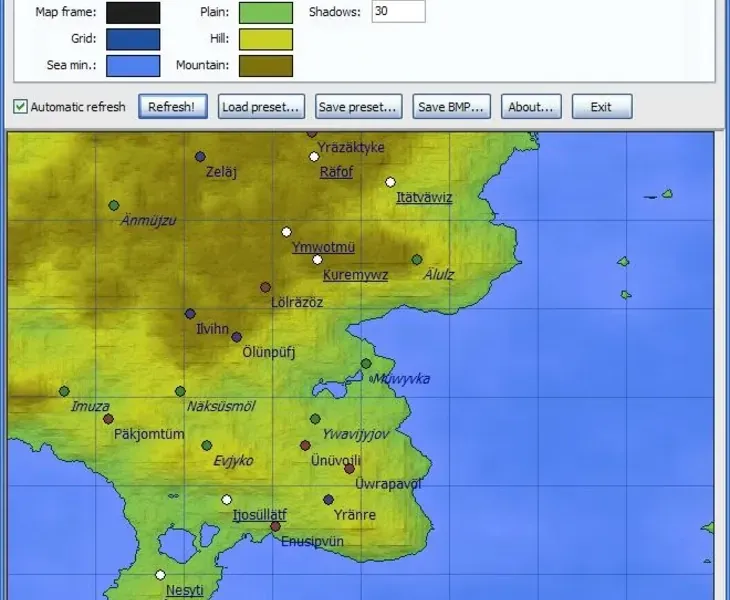The width and height of the screenshot is (730, 600).
Task: Click the italic Müwyvka label
Action: (402, 378)
